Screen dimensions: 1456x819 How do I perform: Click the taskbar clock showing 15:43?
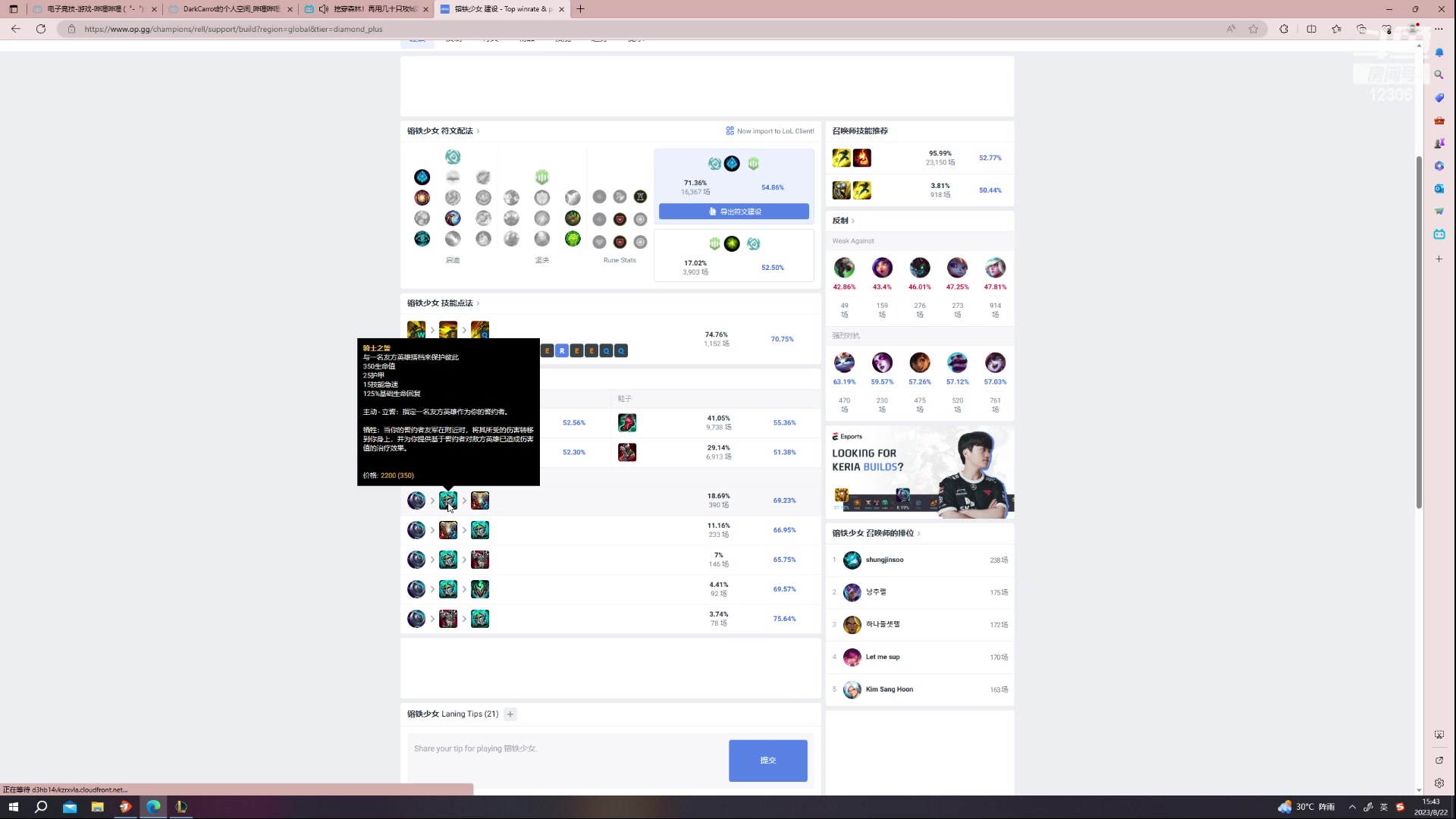point(1430,807)
